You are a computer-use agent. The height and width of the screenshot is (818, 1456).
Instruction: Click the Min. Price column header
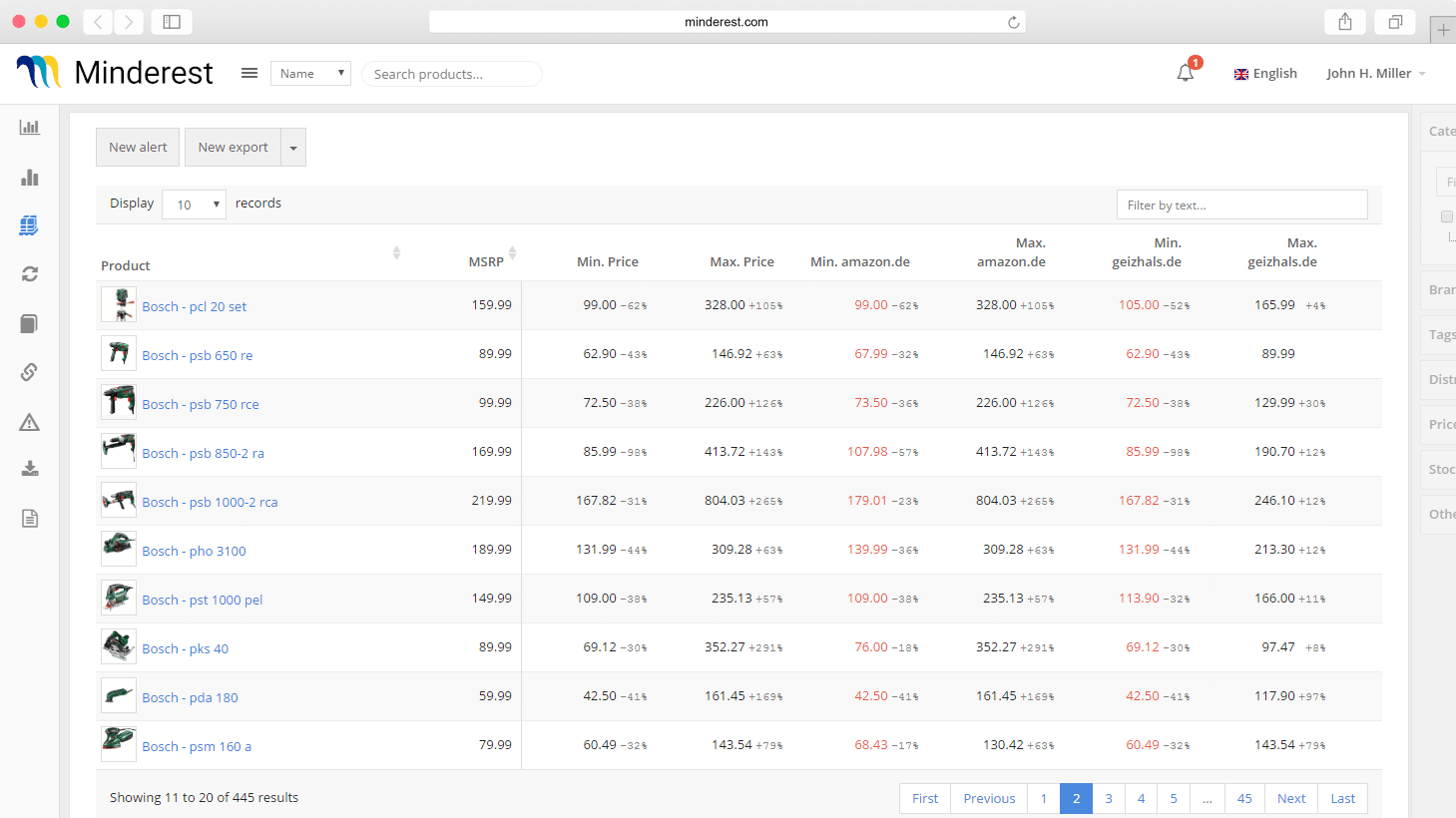pos(608,261)
